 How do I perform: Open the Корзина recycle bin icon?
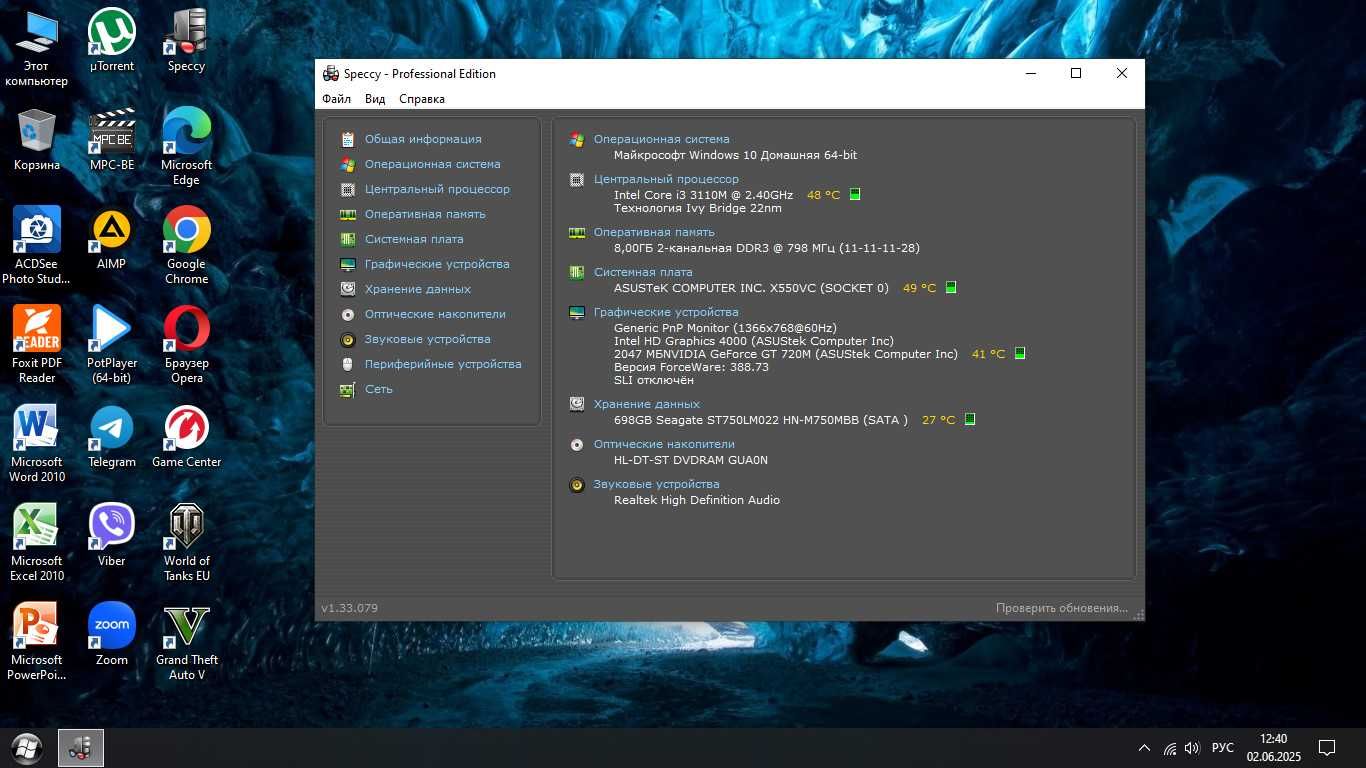[37, 139]
